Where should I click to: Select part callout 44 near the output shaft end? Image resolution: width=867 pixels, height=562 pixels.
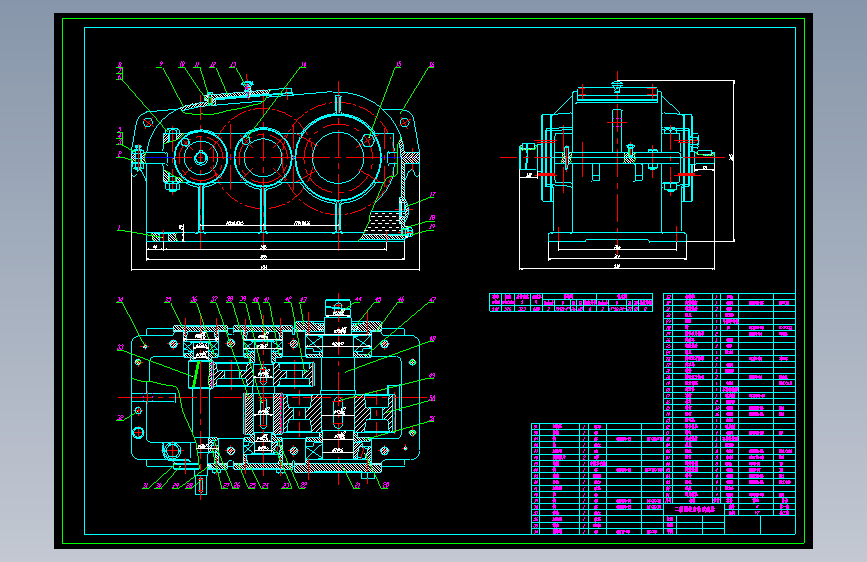pos(358,299)
